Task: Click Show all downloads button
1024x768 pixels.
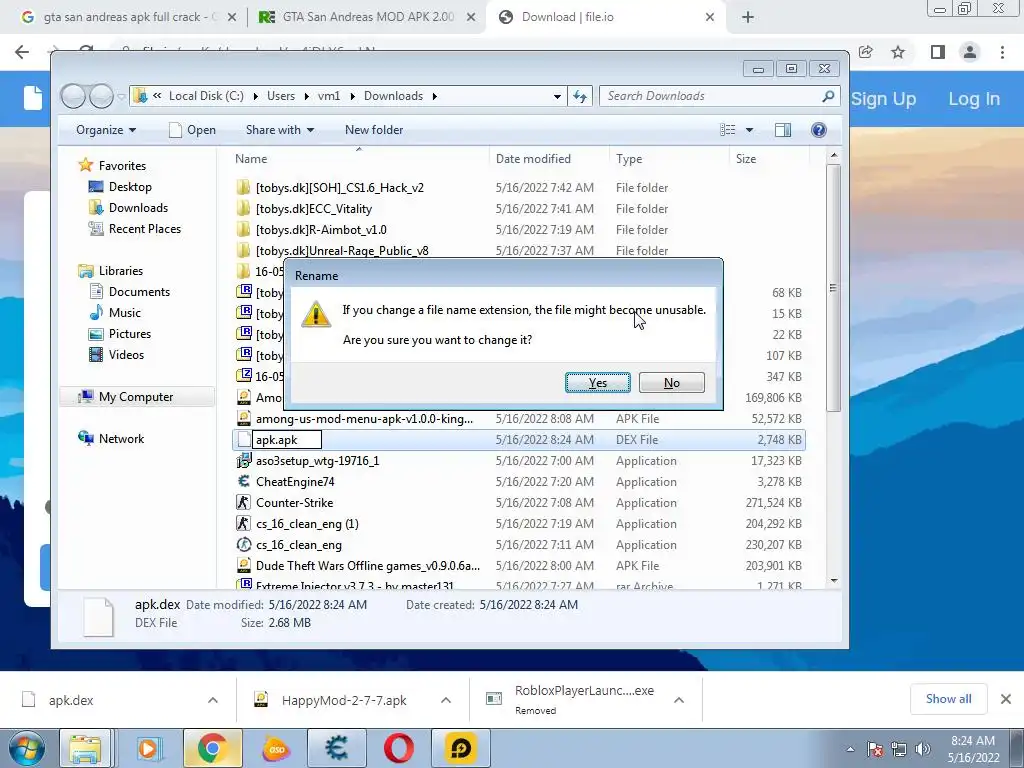Action: coord(948,699)
